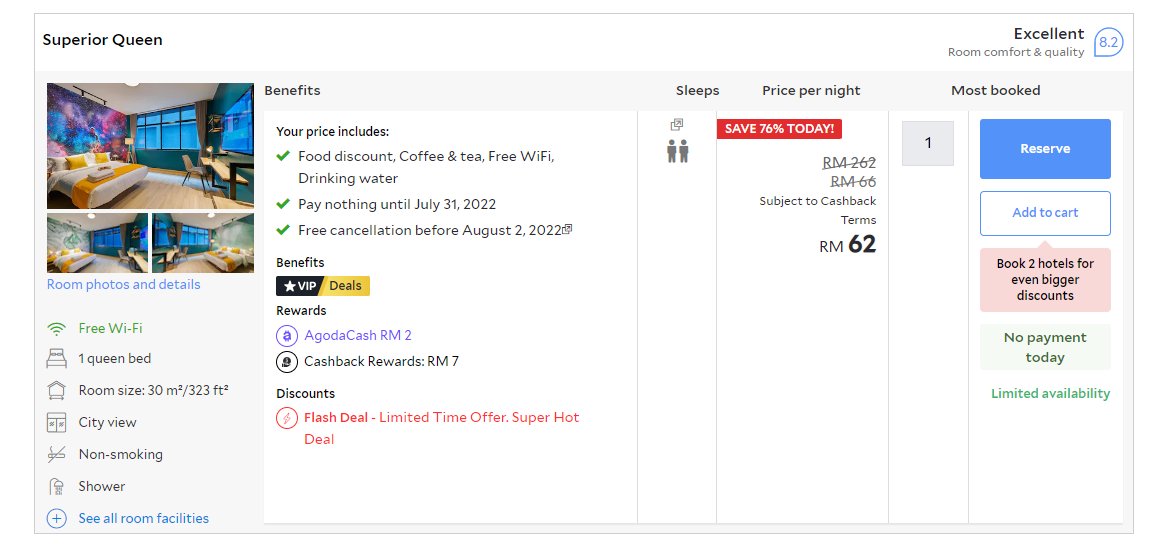Open the lower-right room thumbnail
The width and height of the screenshot is (1163, 558).
coord(202,243)
